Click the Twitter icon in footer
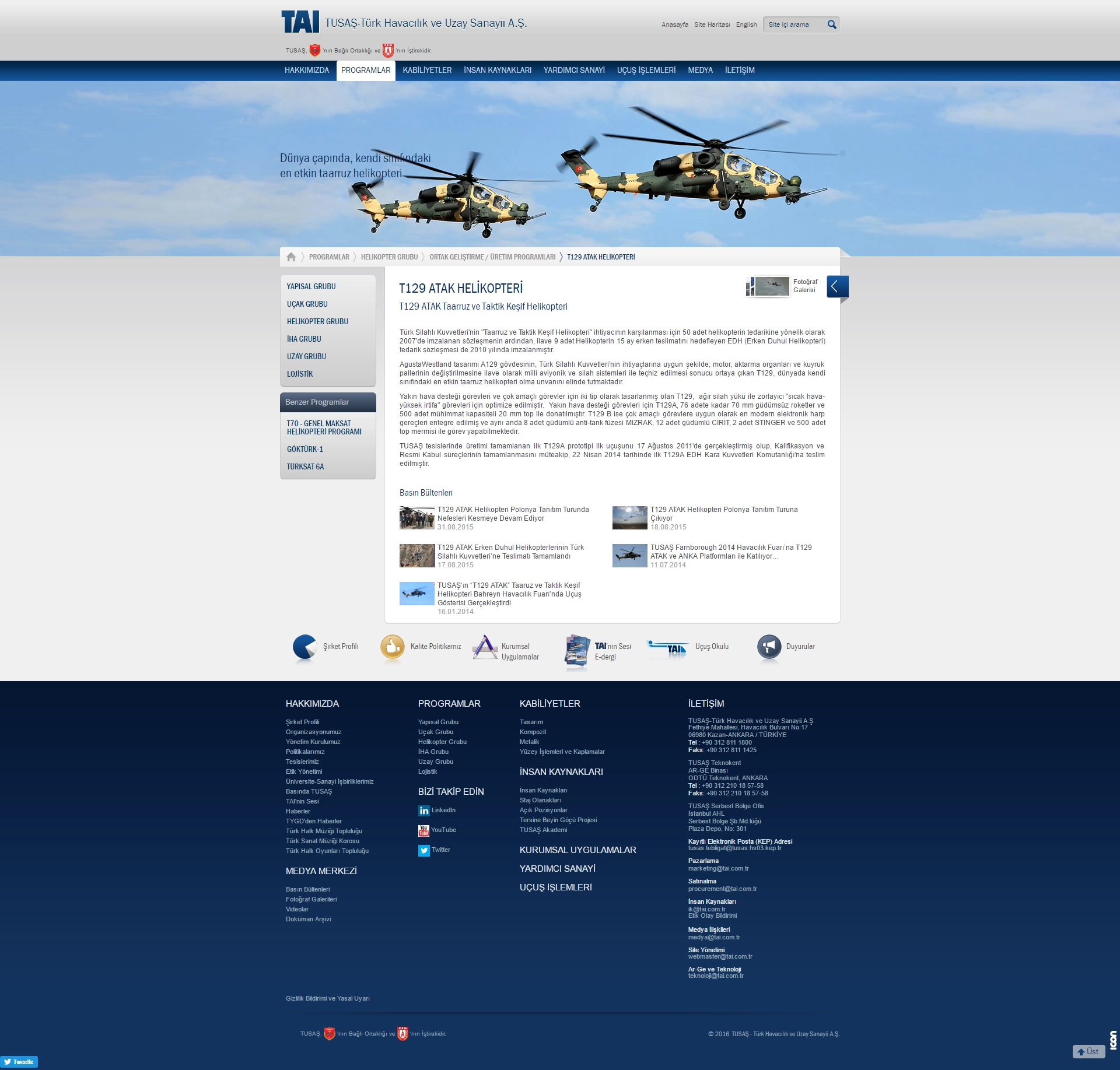1120x1070 pixels. (x=423, y=850)
